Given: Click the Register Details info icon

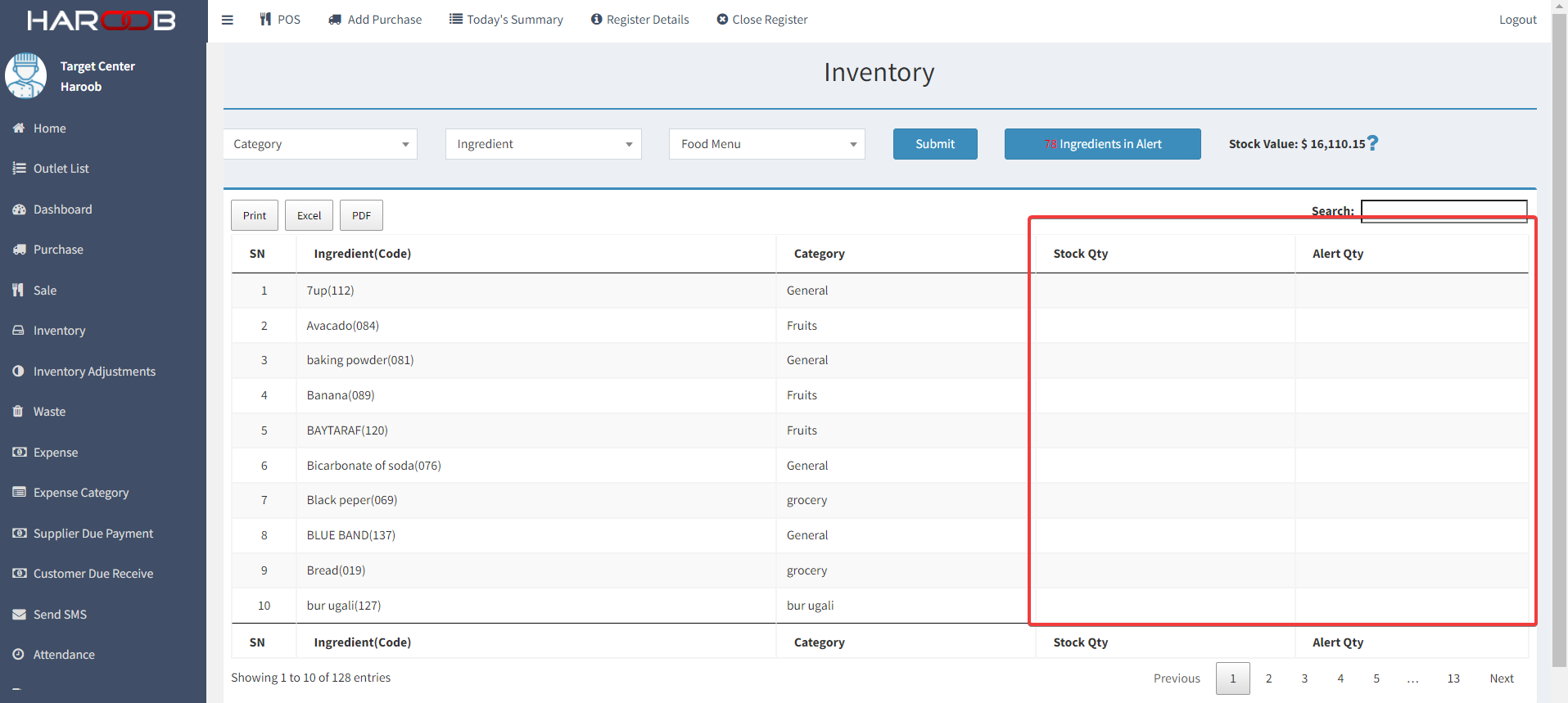Looking at the screenshot, I should click(x=597, y=19).
